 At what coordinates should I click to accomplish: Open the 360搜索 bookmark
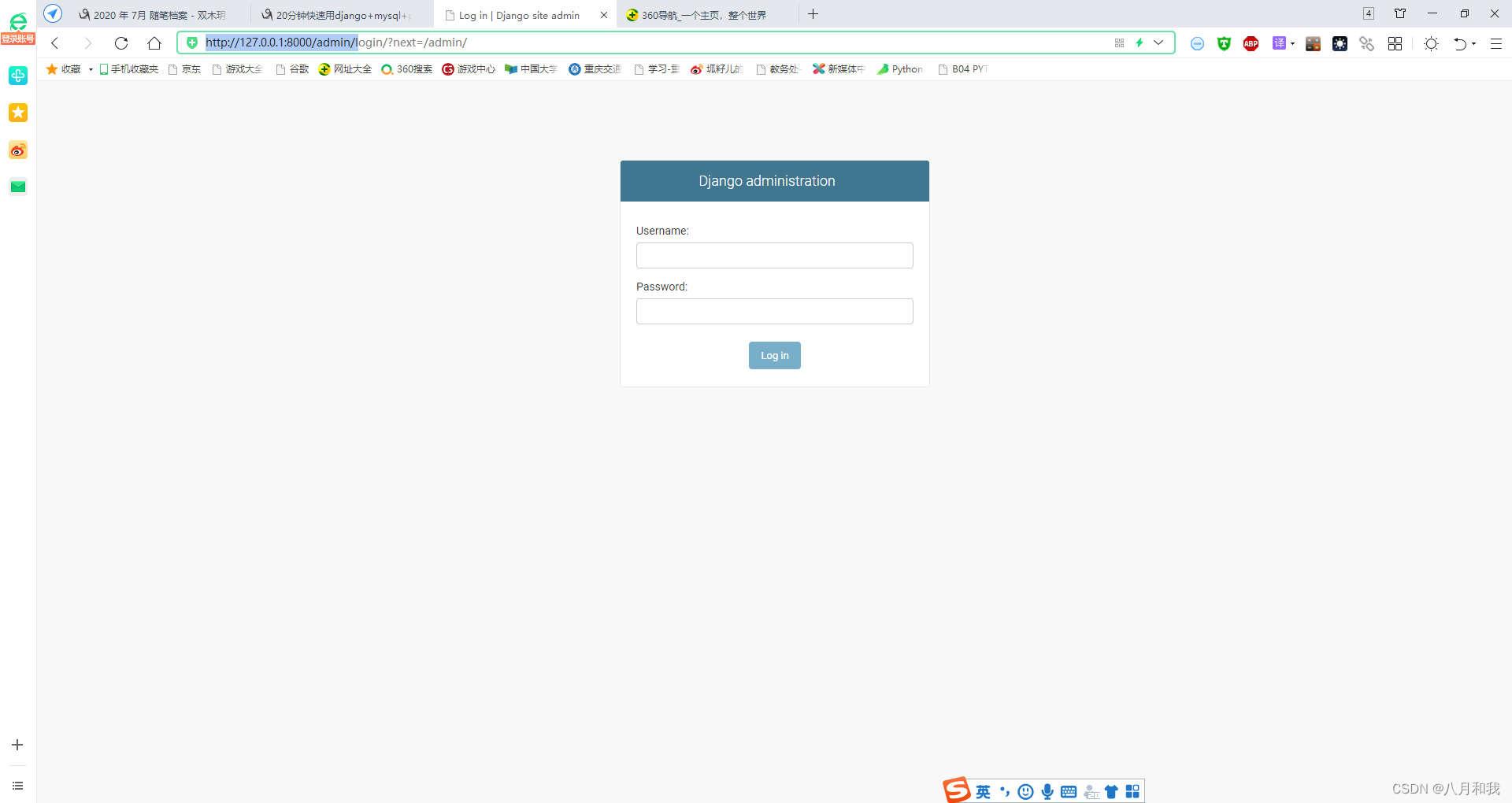406,69
